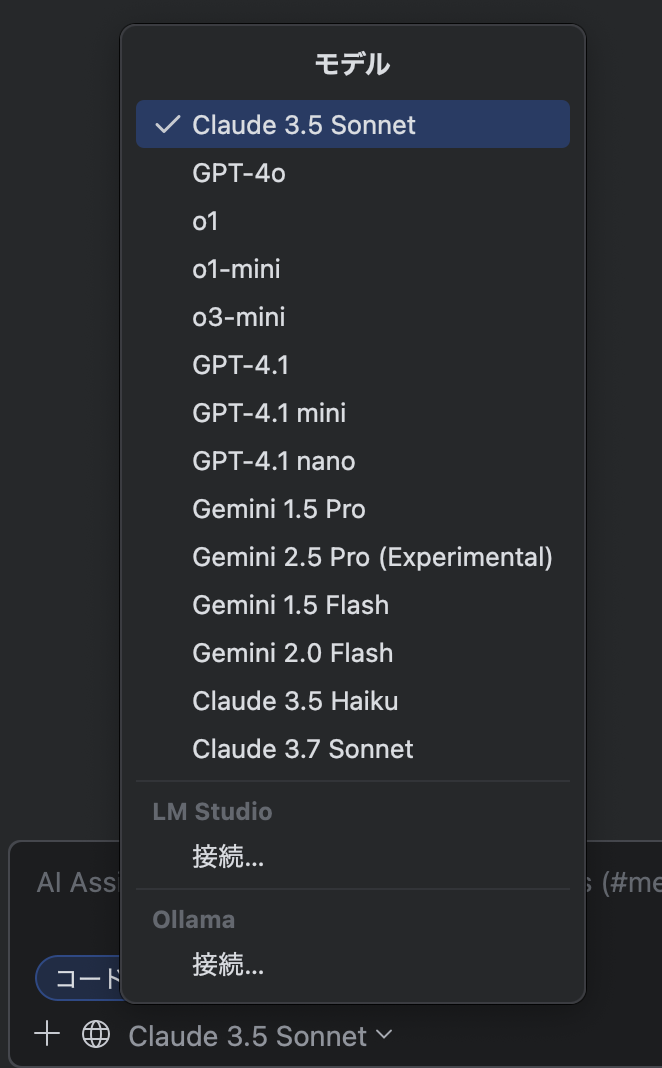Image resolution: width=662 pixels, height=1068 pixels.
Task: Collapse the Claude 3.5 Sonnet model selector
Action: 260,1036
